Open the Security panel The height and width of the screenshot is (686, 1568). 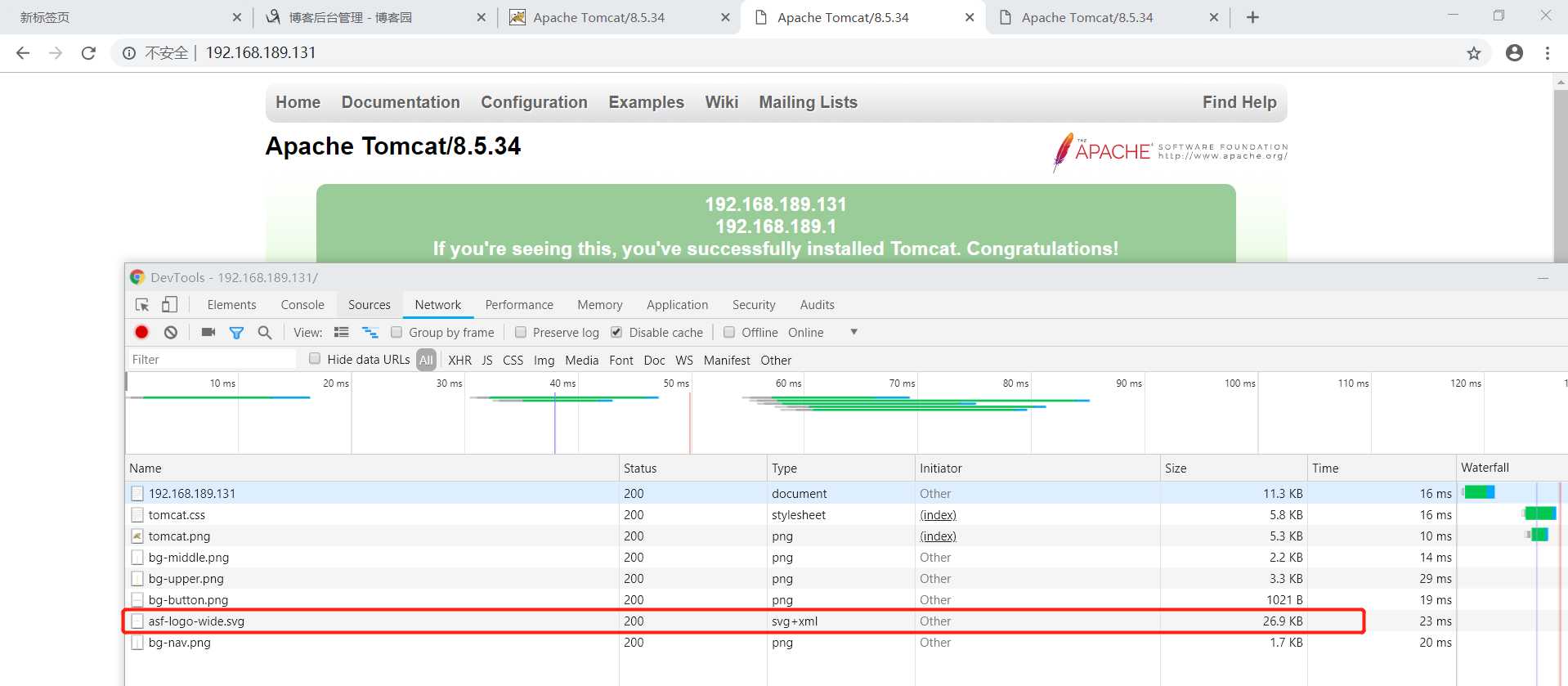[754, 305]
